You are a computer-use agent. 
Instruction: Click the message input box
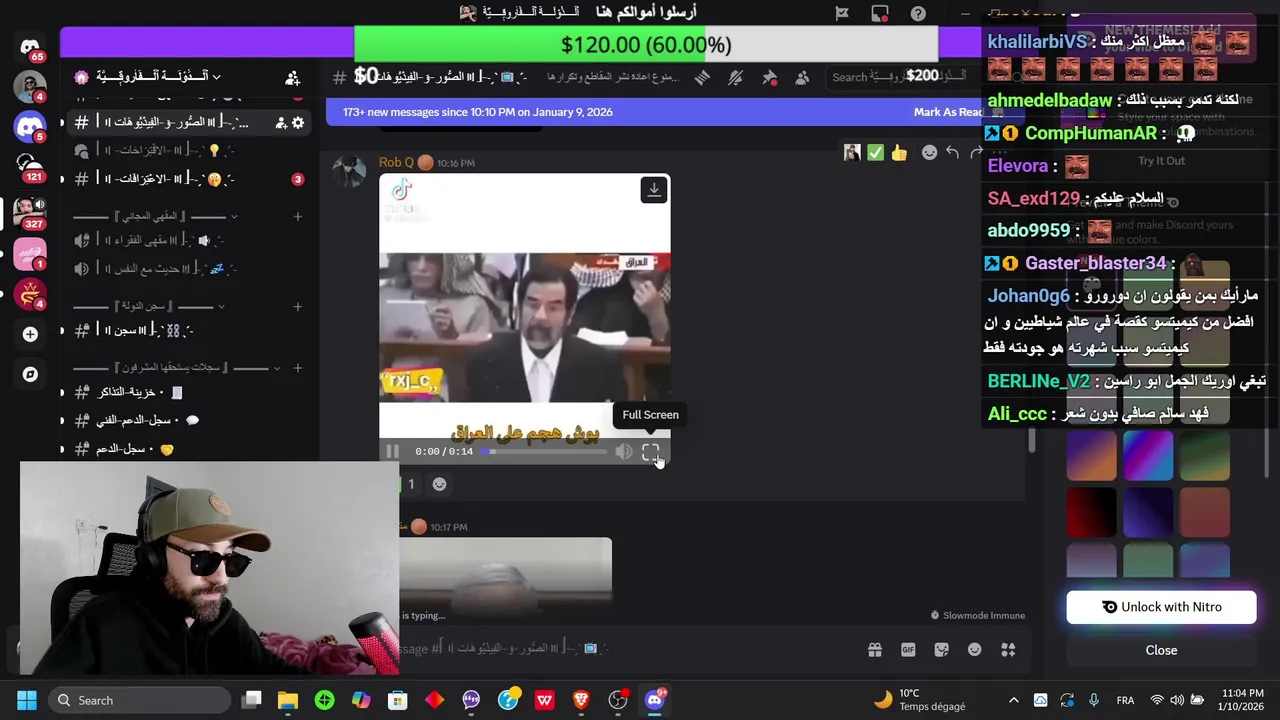click(x=620, y=649)
